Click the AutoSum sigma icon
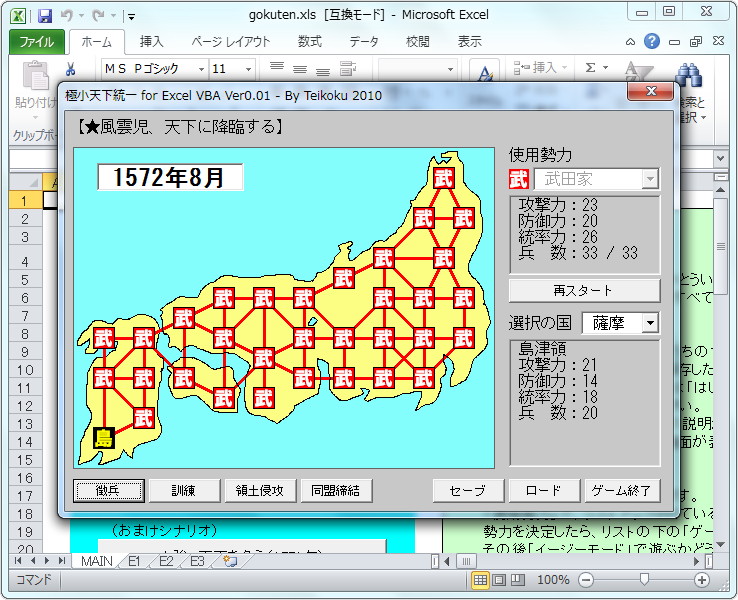 [x=590, y=68]
